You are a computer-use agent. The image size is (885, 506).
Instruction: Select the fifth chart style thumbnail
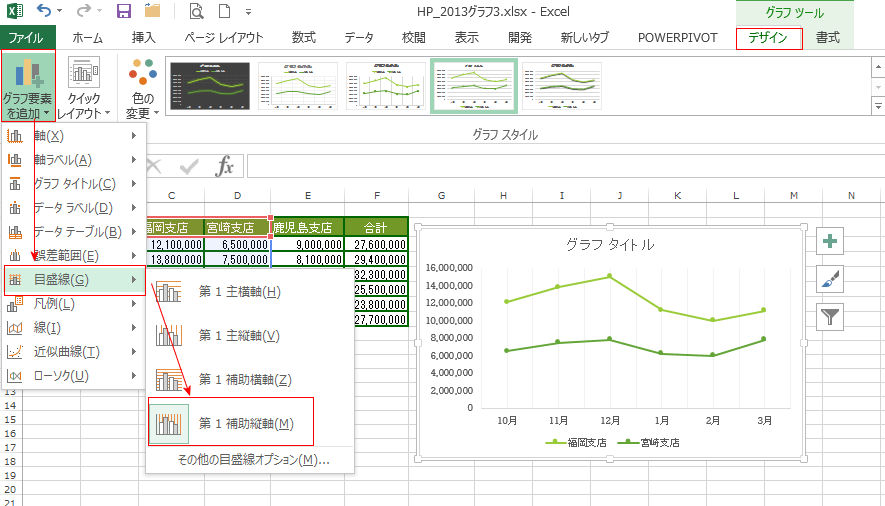(562, 86)
